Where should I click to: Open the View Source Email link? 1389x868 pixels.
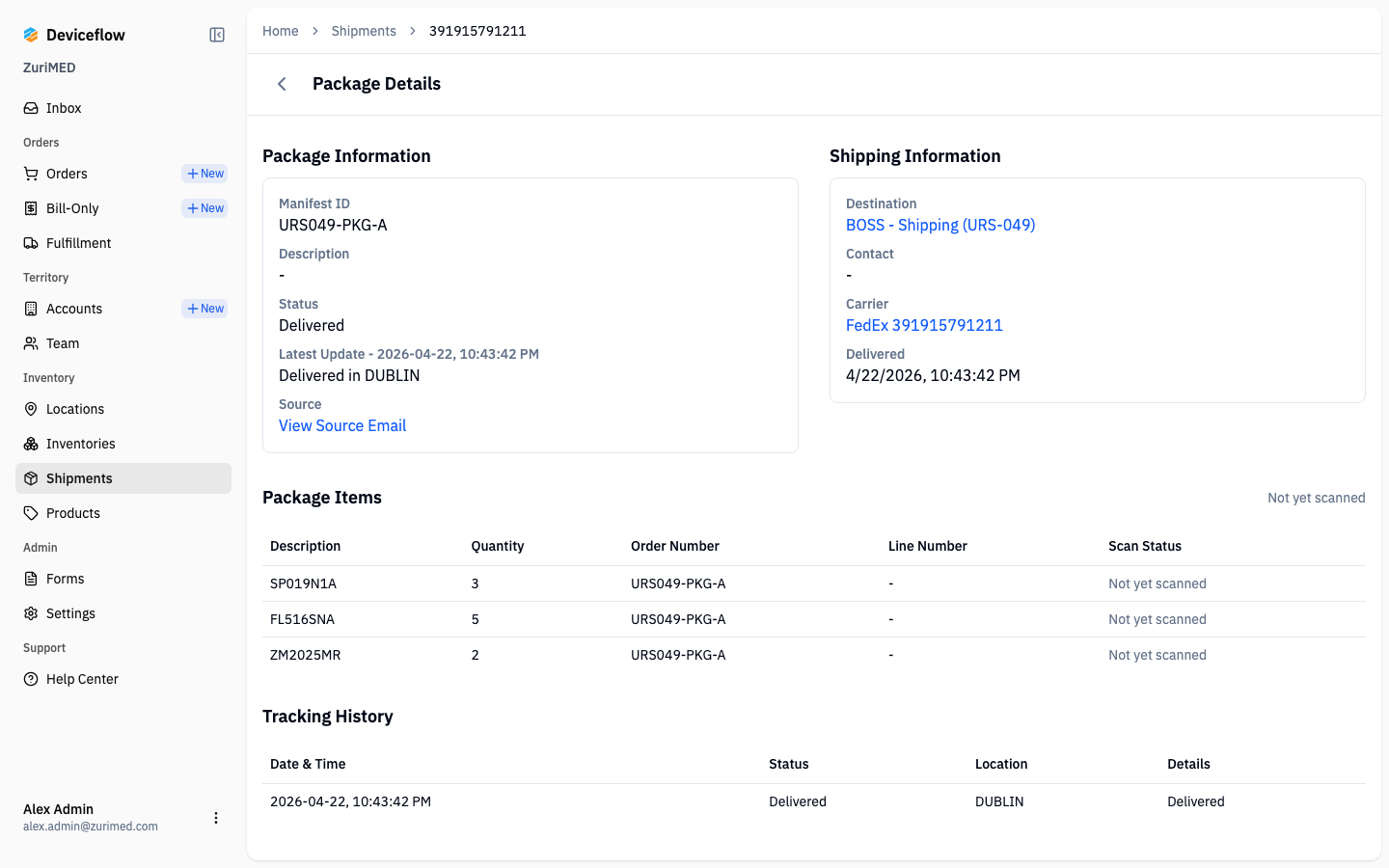(342, 425)
